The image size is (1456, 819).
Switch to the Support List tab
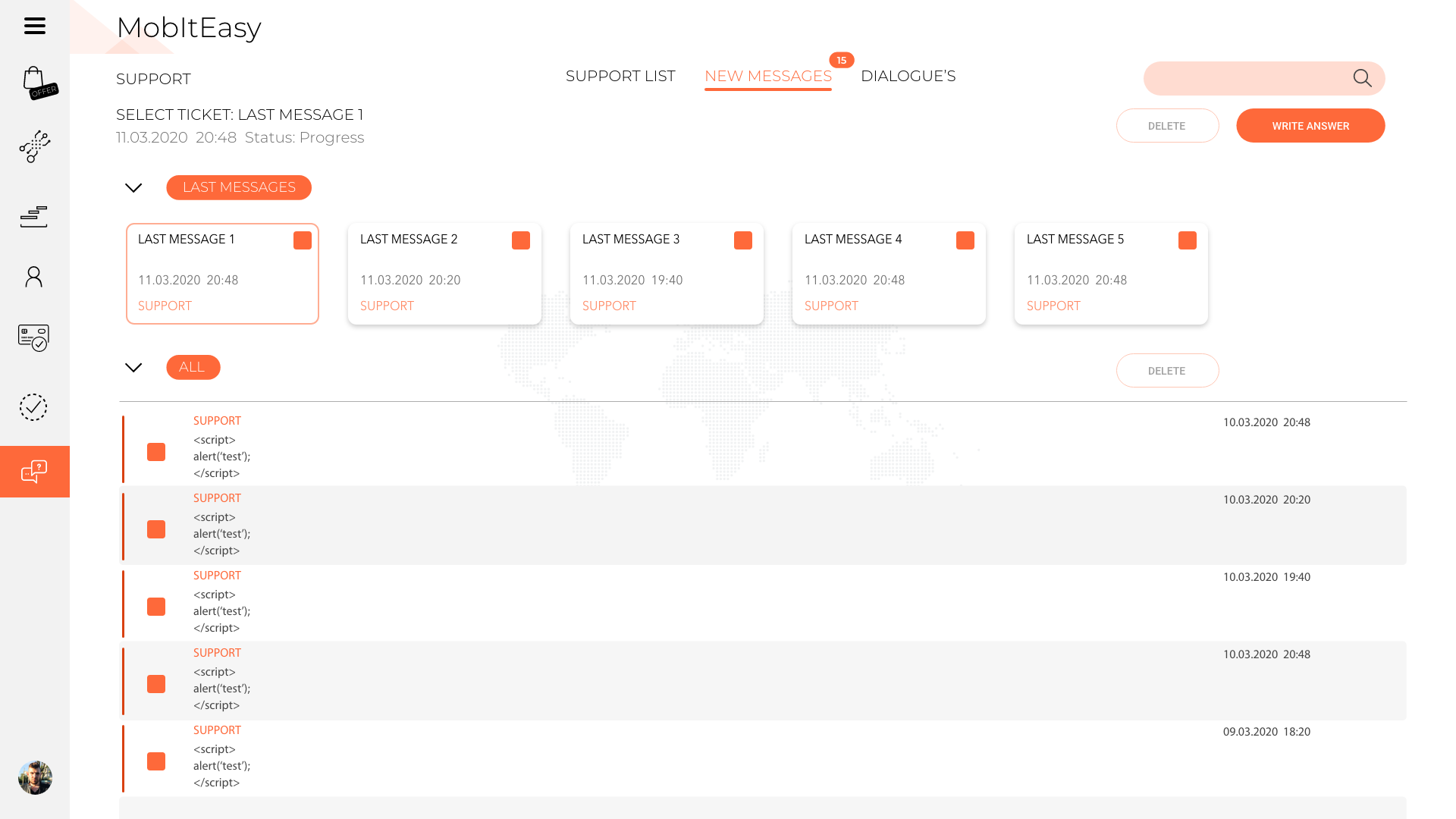pos(620,76)
